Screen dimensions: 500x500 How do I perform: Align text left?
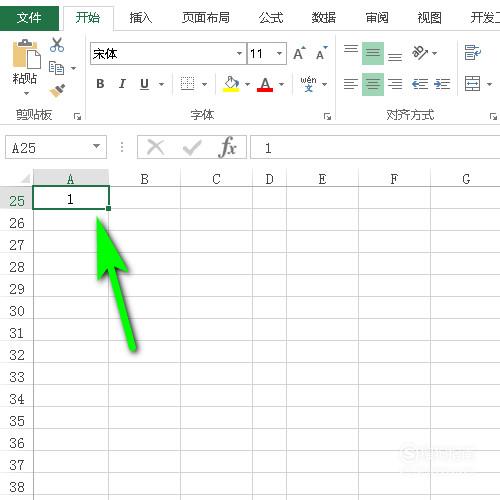tap(351, 84)
